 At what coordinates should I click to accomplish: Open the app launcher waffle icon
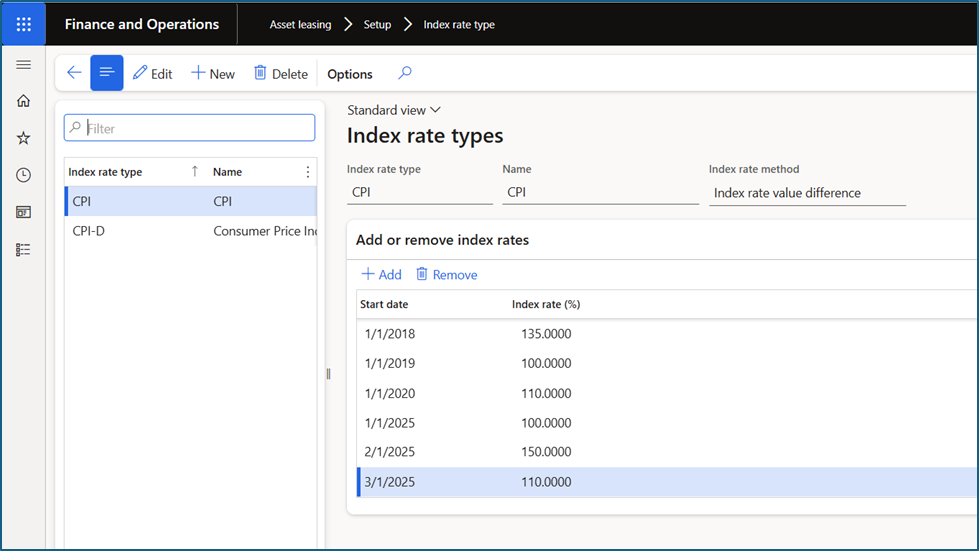click(24, 24)
